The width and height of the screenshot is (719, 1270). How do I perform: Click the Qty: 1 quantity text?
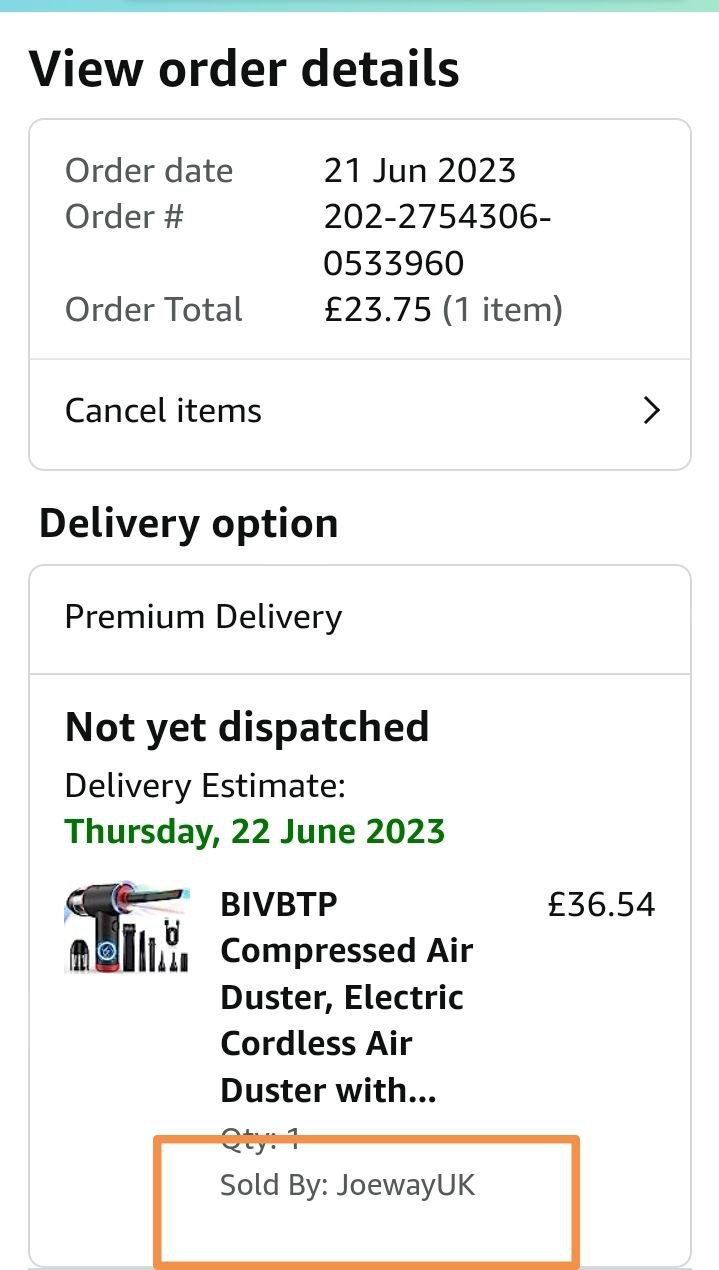(x=260, y=1137)
